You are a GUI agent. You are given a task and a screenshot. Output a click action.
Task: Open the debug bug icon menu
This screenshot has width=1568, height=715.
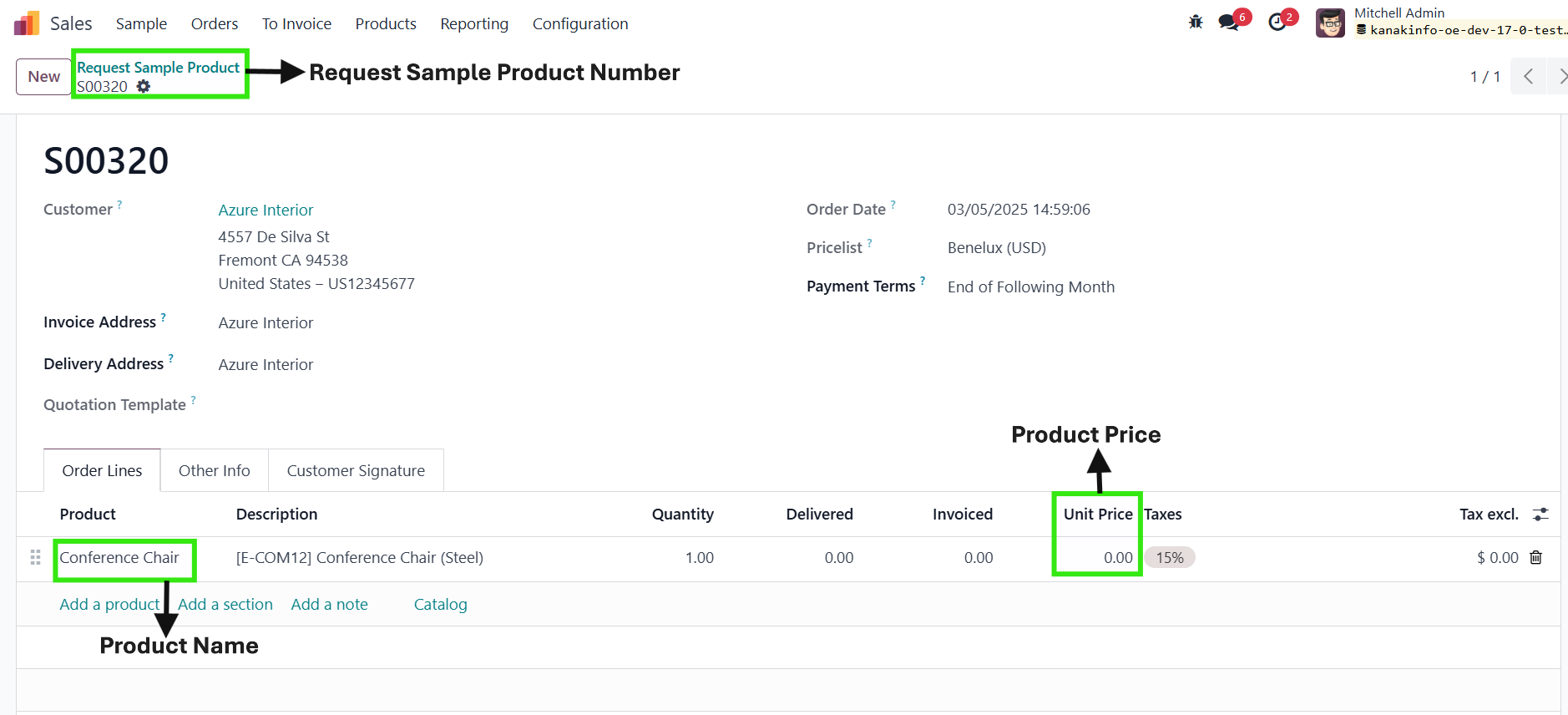coord(1196,22)
